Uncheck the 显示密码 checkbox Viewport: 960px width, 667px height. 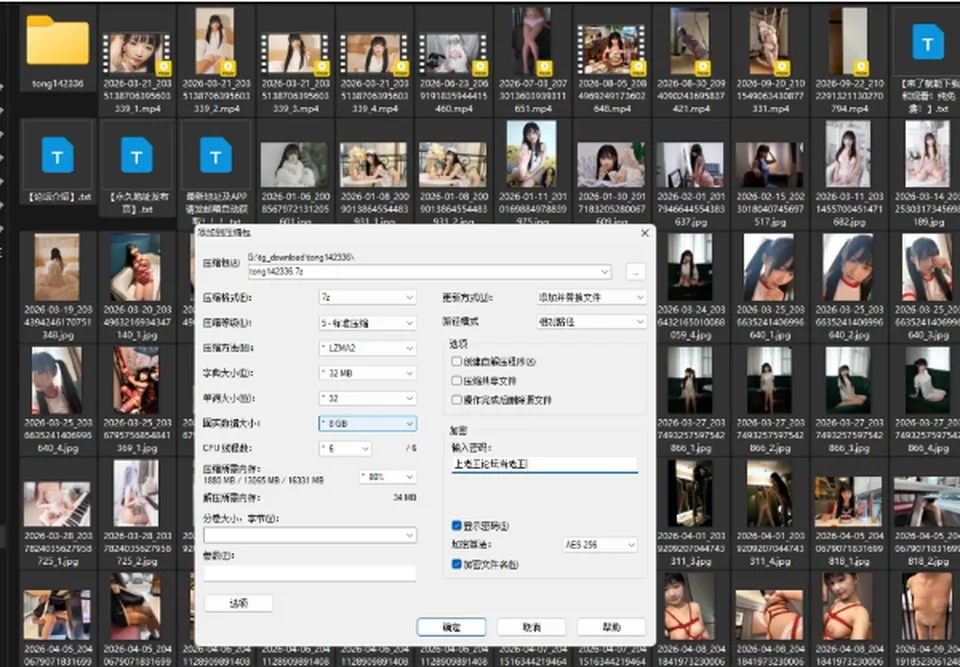[x=456, y=526]
